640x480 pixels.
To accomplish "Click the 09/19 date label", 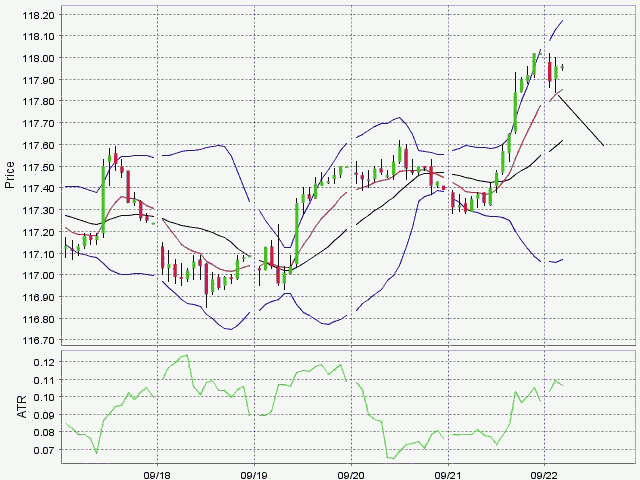I will click(x=254, y=476).
